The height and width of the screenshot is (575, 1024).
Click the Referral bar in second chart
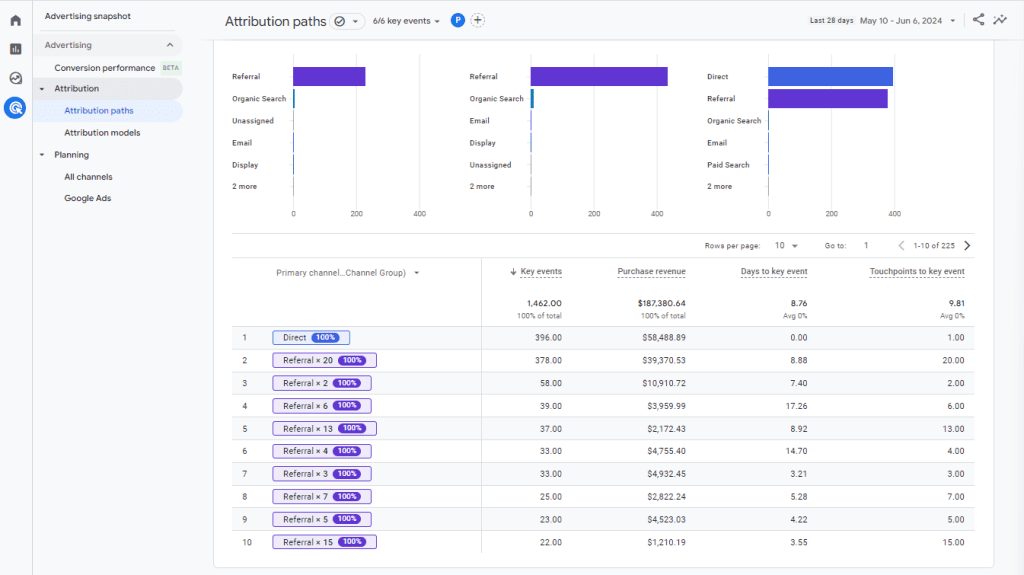point(599,76)
